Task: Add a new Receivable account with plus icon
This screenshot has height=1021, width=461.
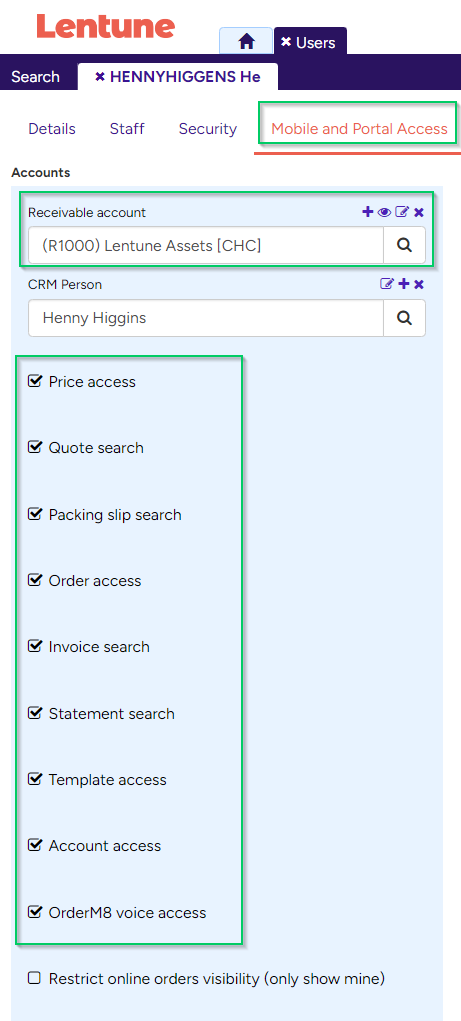Action: point(368,212)
